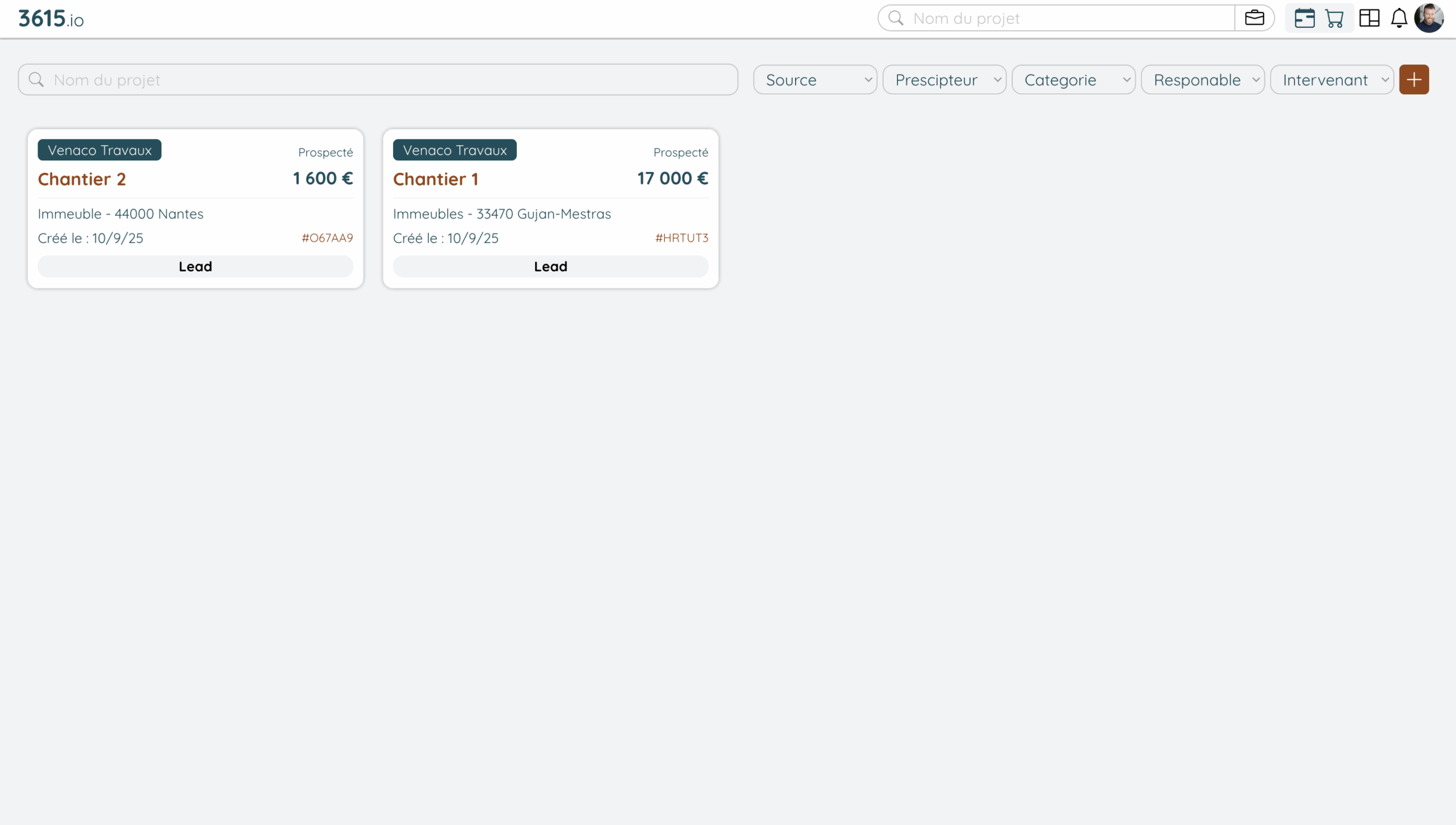Open the projects card view icon
The height and width of the screenshot is (825, 1456).
click(x=1304, y=18)
